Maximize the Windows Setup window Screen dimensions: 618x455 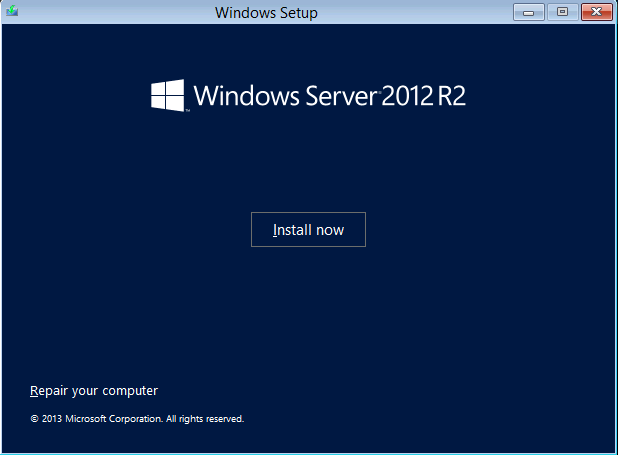(562, 12)
